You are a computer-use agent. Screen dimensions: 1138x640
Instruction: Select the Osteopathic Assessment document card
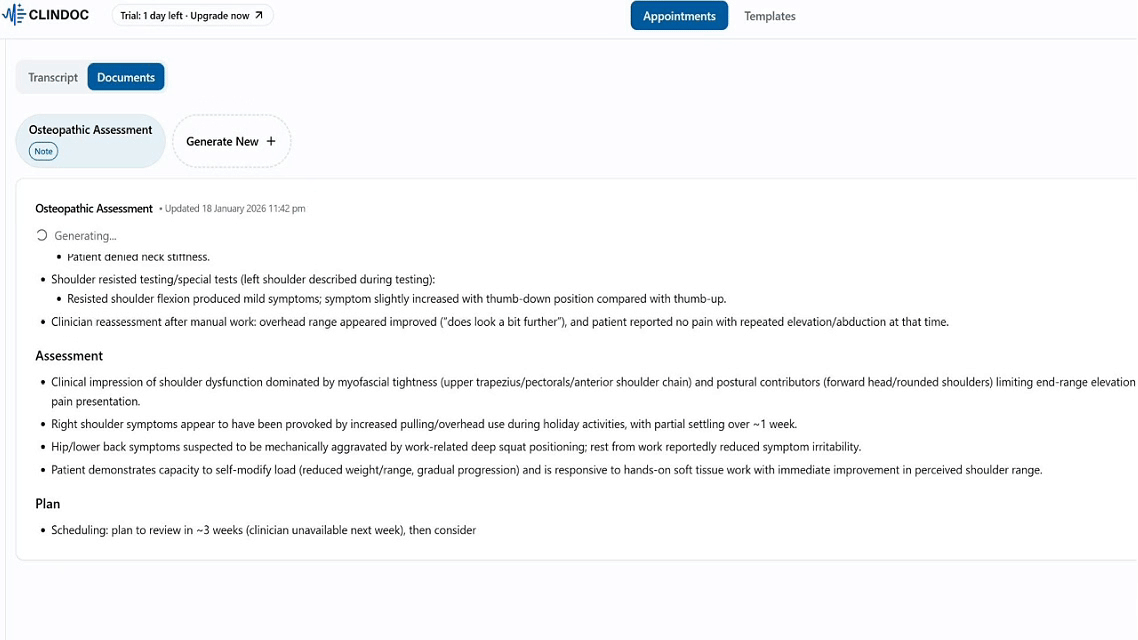click(x=90, y=140)
